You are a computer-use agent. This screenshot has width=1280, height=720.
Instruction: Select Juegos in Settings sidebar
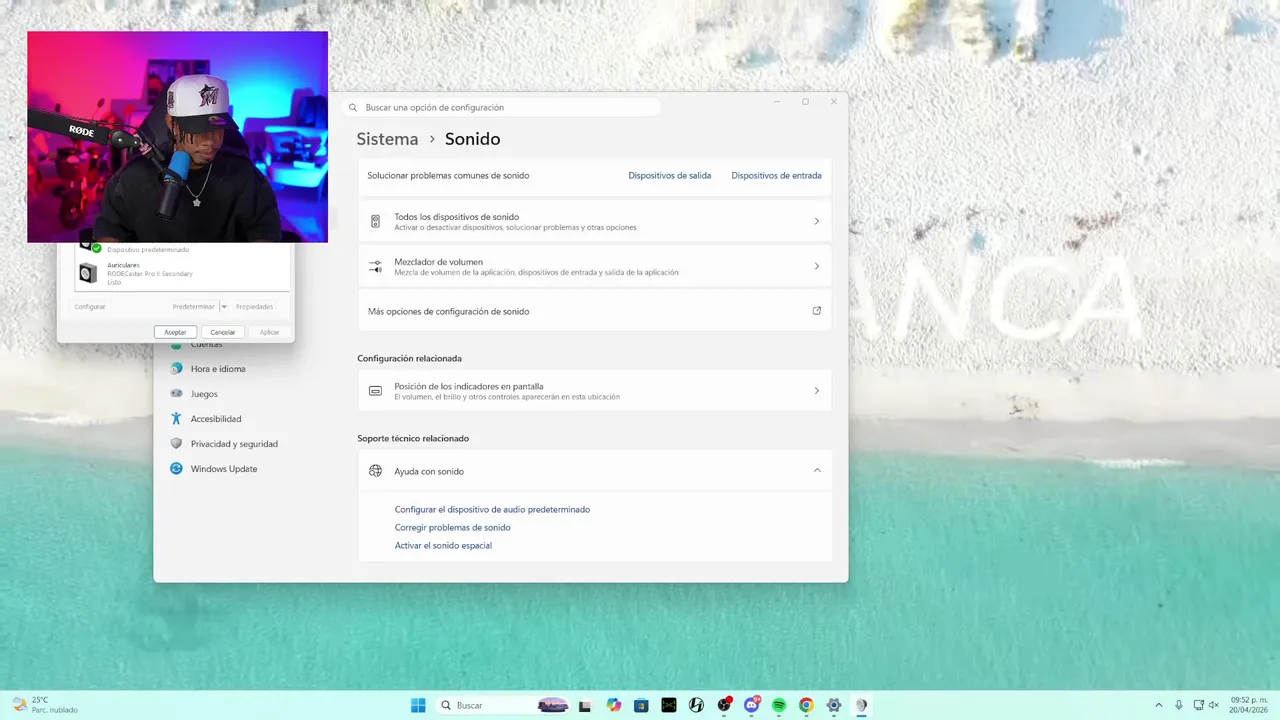[204, 394]
